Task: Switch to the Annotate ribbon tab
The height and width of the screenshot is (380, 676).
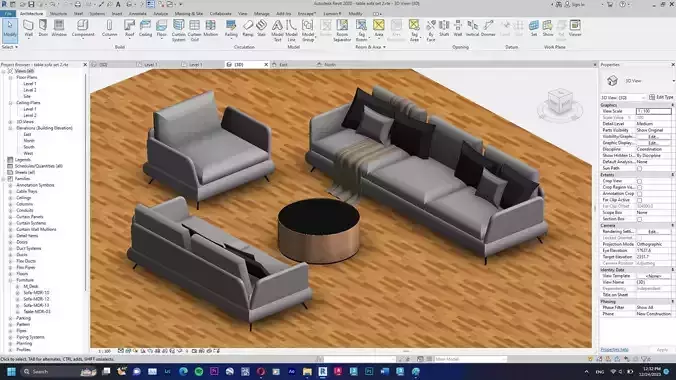Action: click(x=138, y=14)
